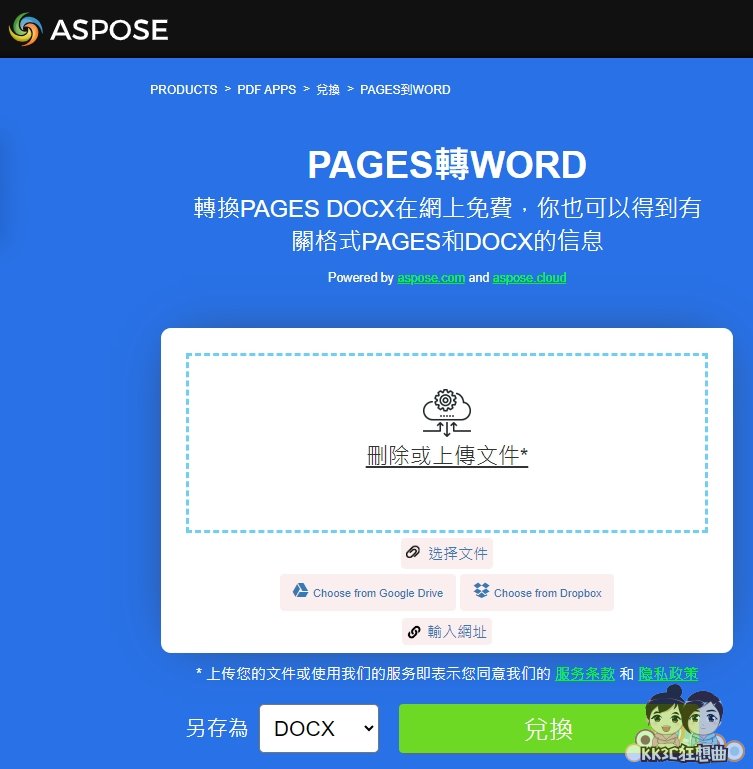
Task: Click the 选择文件 button
Action: tap(446, 554)
